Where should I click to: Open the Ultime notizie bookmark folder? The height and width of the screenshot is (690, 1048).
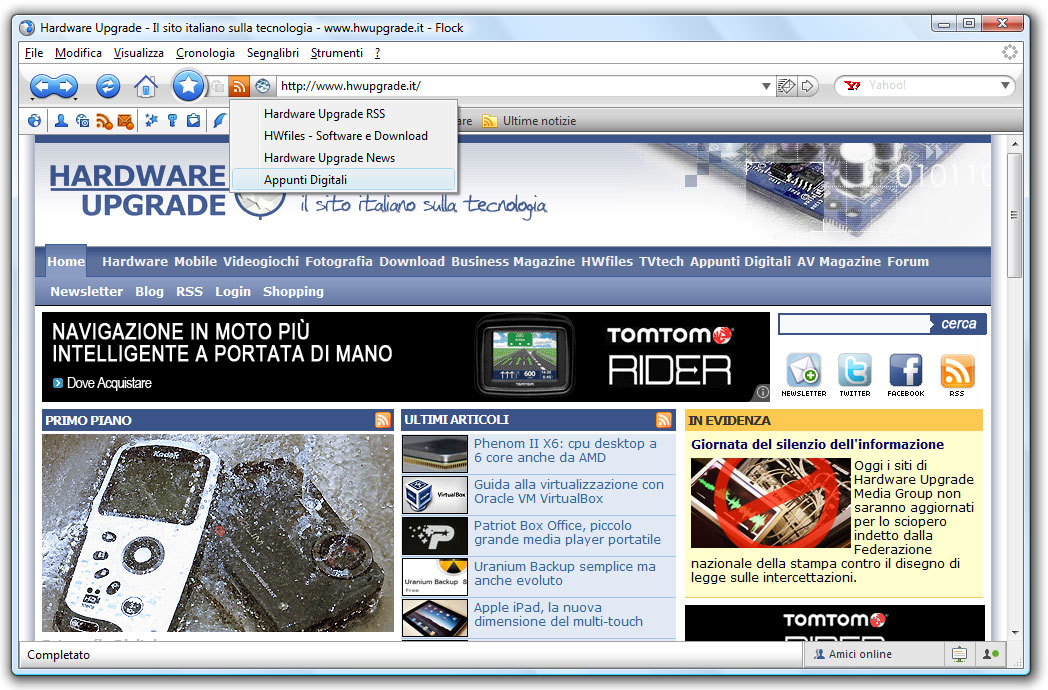(x=529, y=121)
